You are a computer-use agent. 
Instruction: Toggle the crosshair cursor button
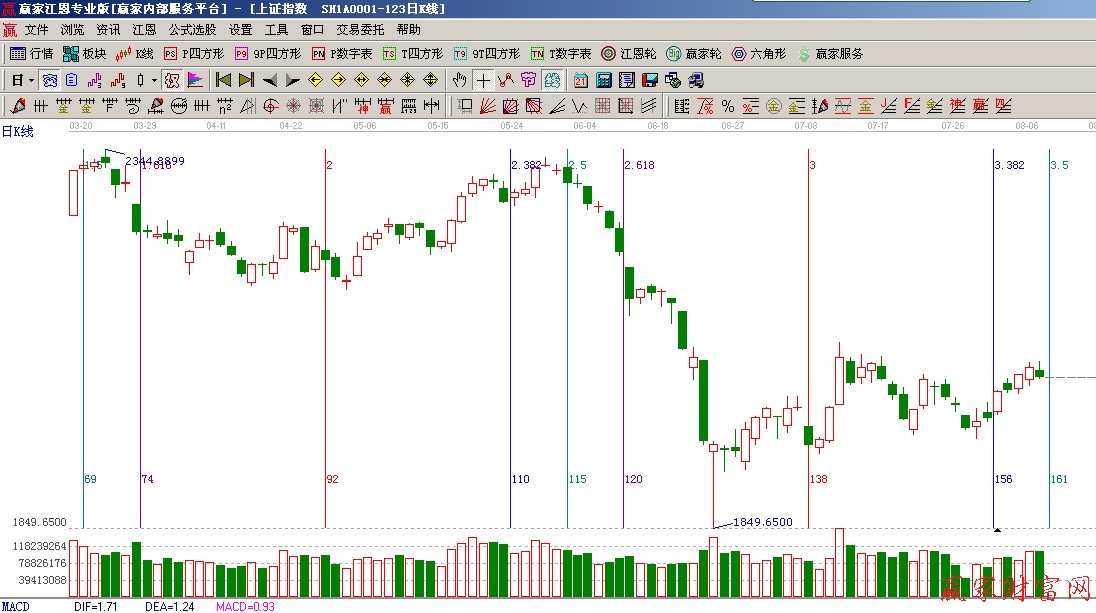pos(483,80)
